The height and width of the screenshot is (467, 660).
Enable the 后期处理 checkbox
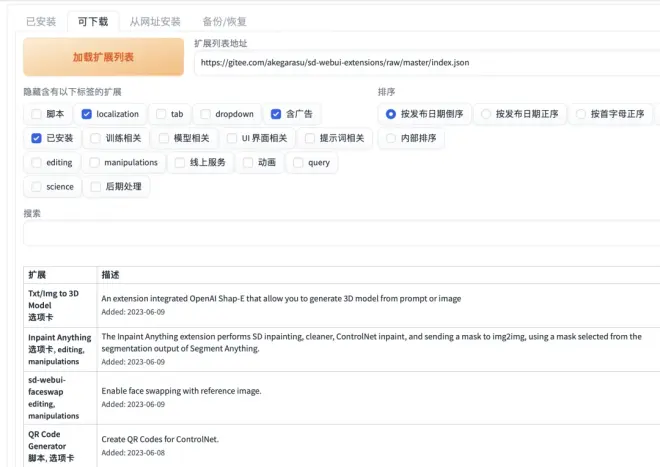(96, 186)
